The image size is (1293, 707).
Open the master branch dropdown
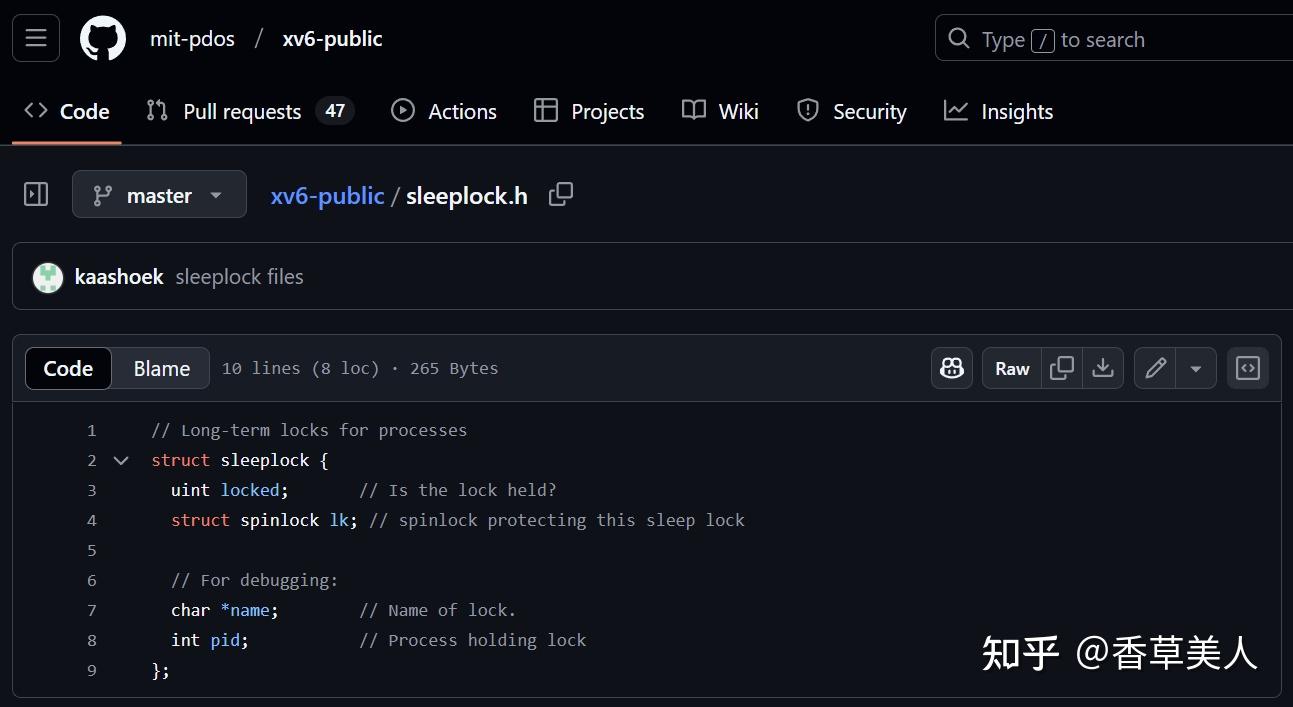pyautogui.click(x=159, y=194)
